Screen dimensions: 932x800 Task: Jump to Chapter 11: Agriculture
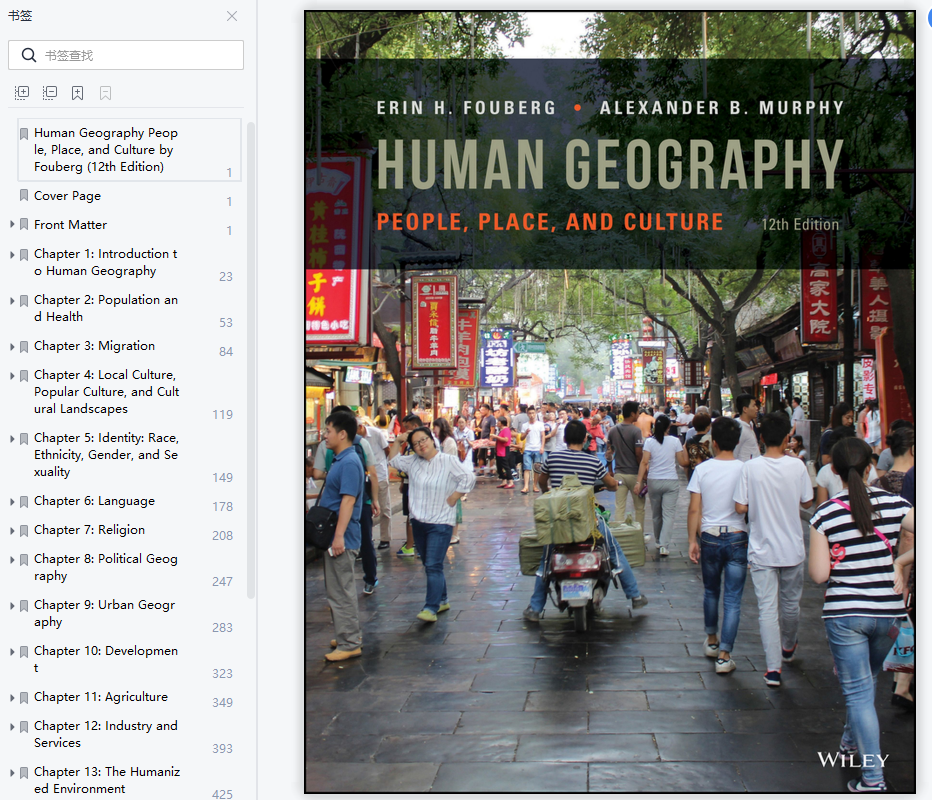pos(101,697)
